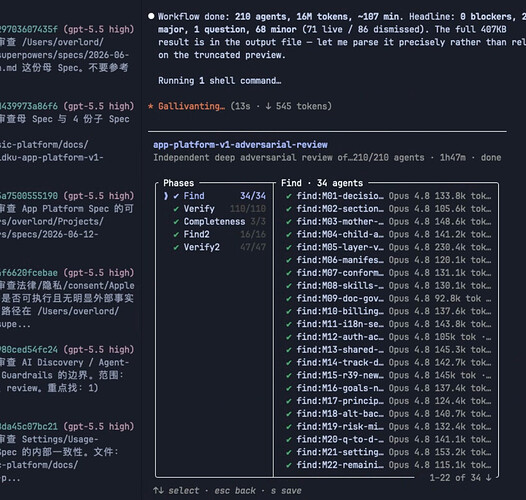Click the orange star spinner icon
The image size is (526, 500).
pos(151,106)
